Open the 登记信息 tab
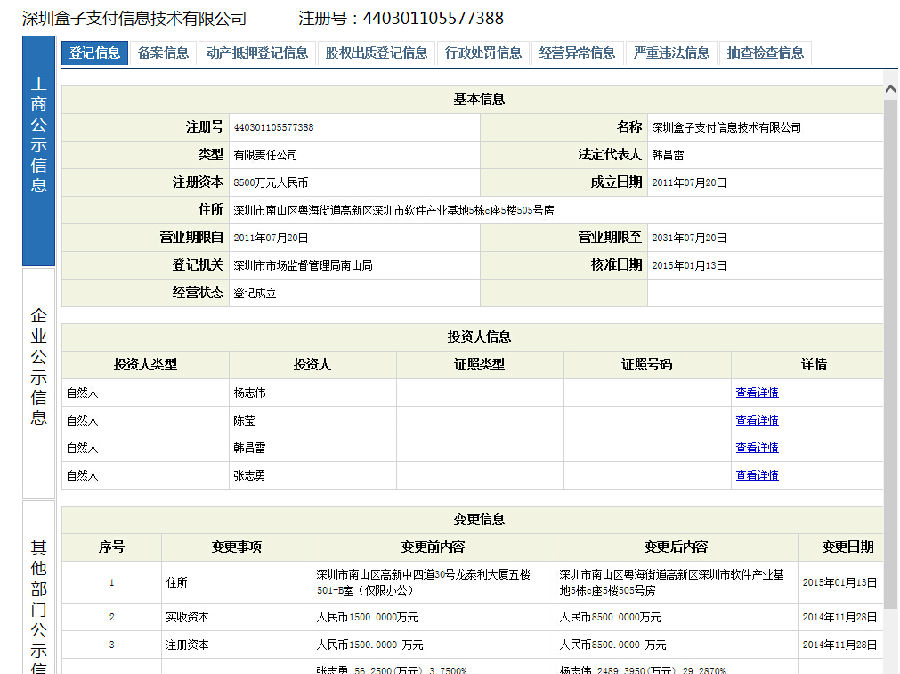The width and height of the screenshot is (900, 674). [95, 53]
